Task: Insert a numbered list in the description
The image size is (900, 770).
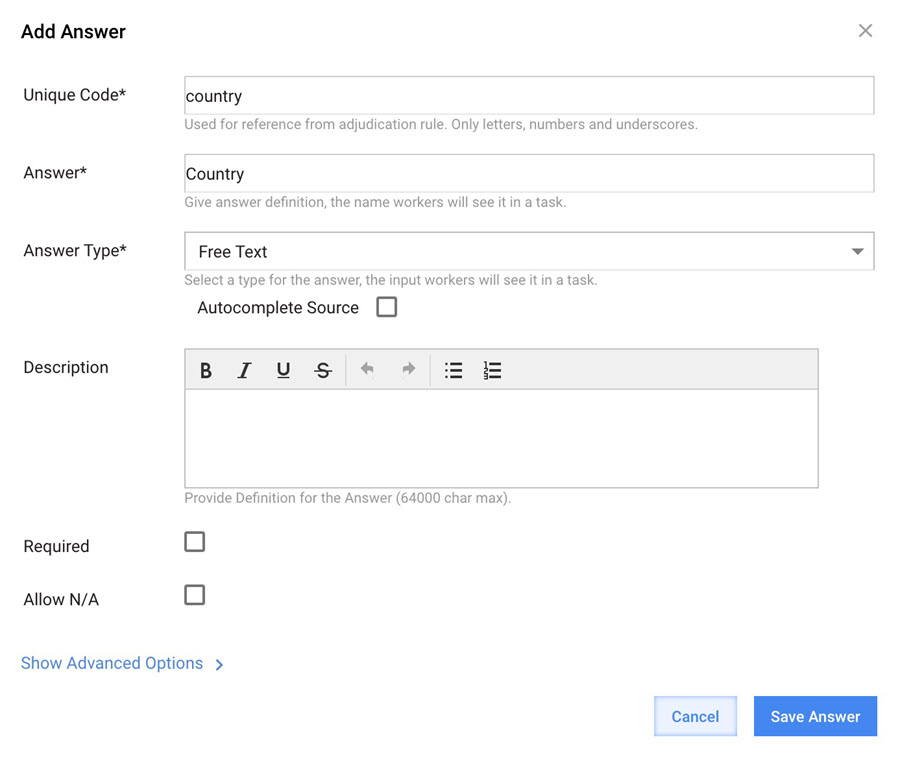Action: click(x=492, y=370)
